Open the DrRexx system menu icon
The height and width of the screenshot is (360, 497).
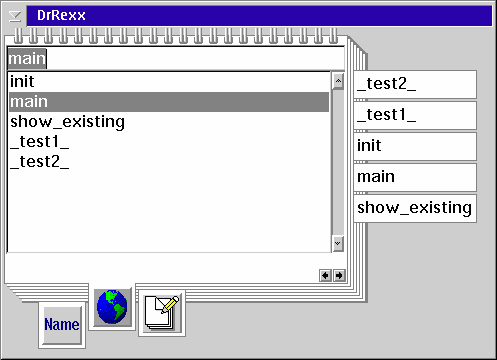coord(14,16)
